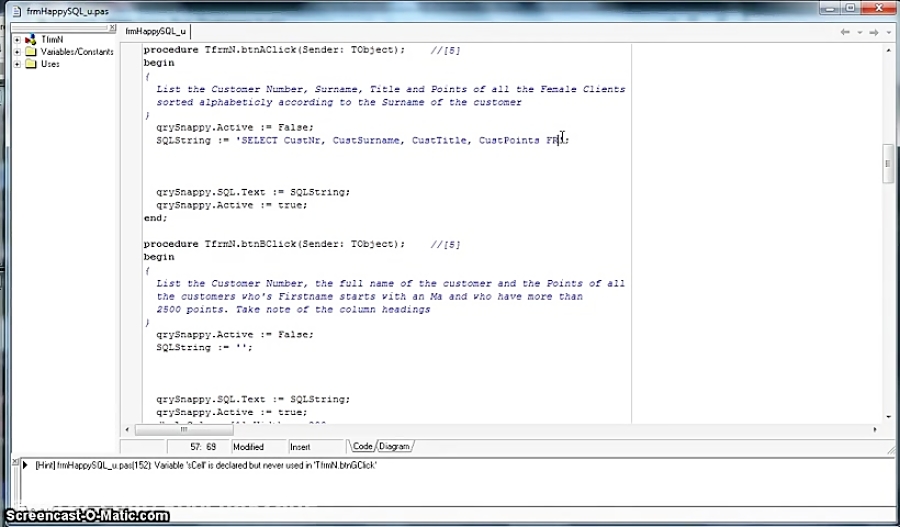Click comment 'List the Customer Number, the full name'
Screen dimensions: 900x527
(390, 283)
